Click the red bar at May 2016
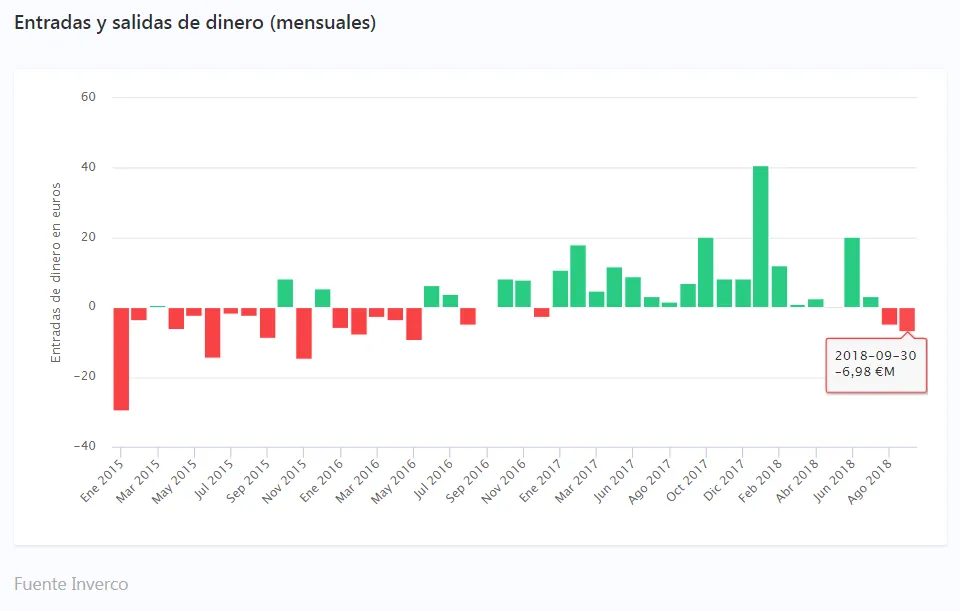Viewport: 960px width, 611px height. pos(413,323)
